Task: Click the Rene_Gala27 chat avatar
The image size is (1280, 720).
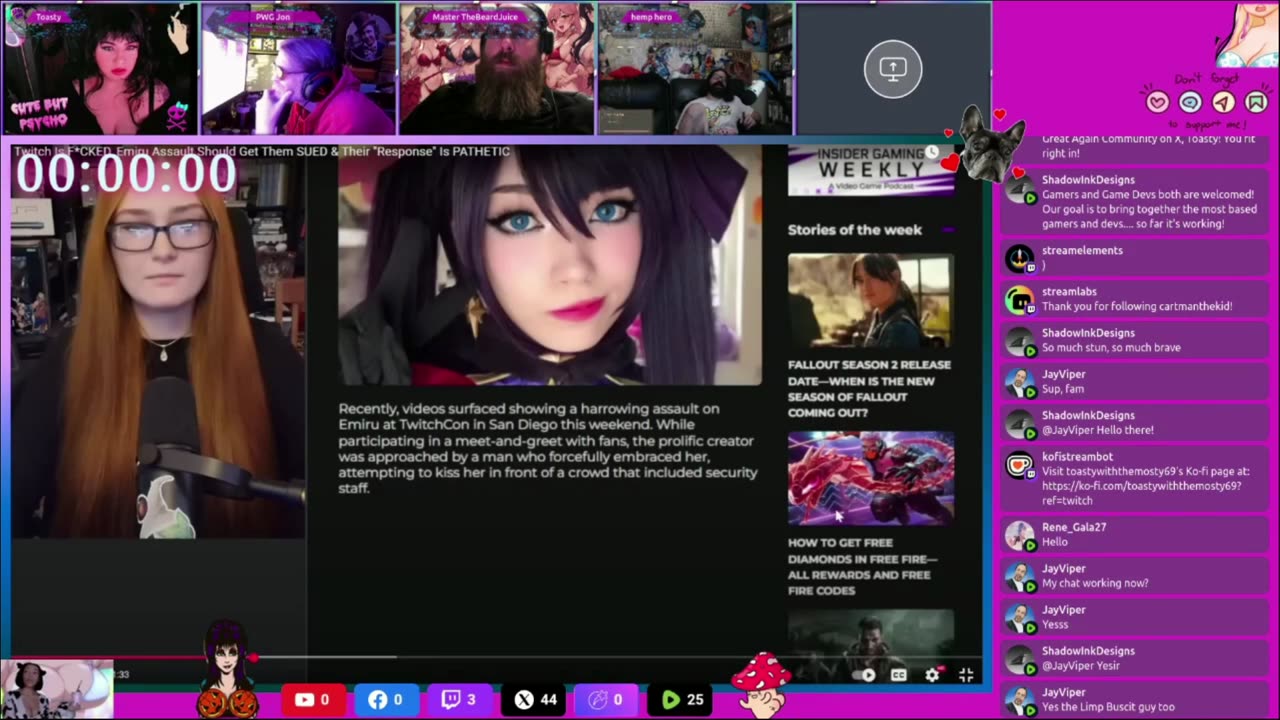Action: coord(1019,535)
